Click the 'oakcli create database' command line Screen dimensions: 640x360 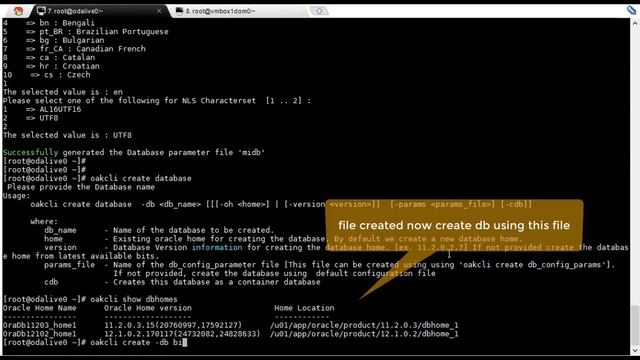141,178
